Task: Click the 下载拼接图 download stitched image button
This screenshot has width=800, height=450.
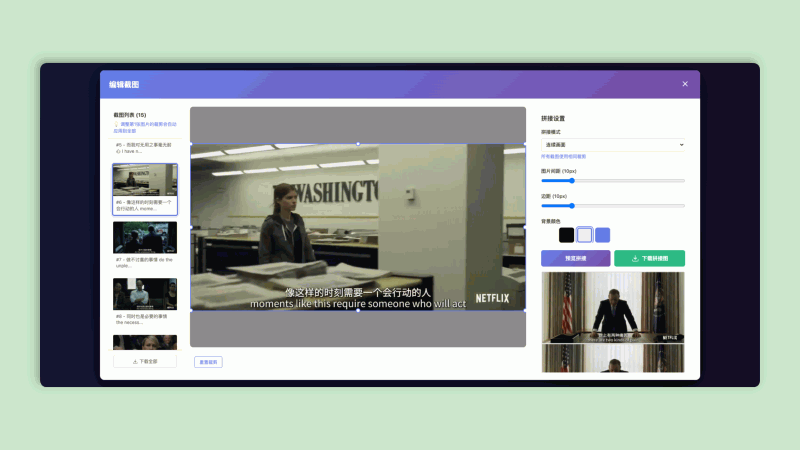Action: click(x=649, y=258)
